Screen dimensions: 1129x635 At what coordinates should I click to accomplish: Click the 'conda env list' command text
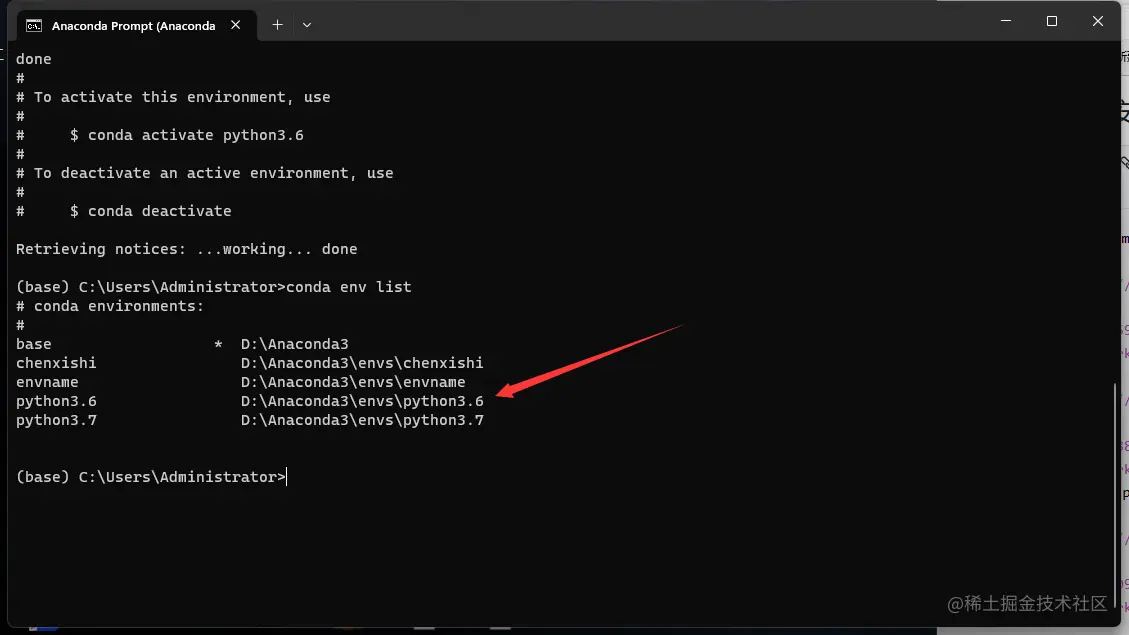click(x=348, y=287)
